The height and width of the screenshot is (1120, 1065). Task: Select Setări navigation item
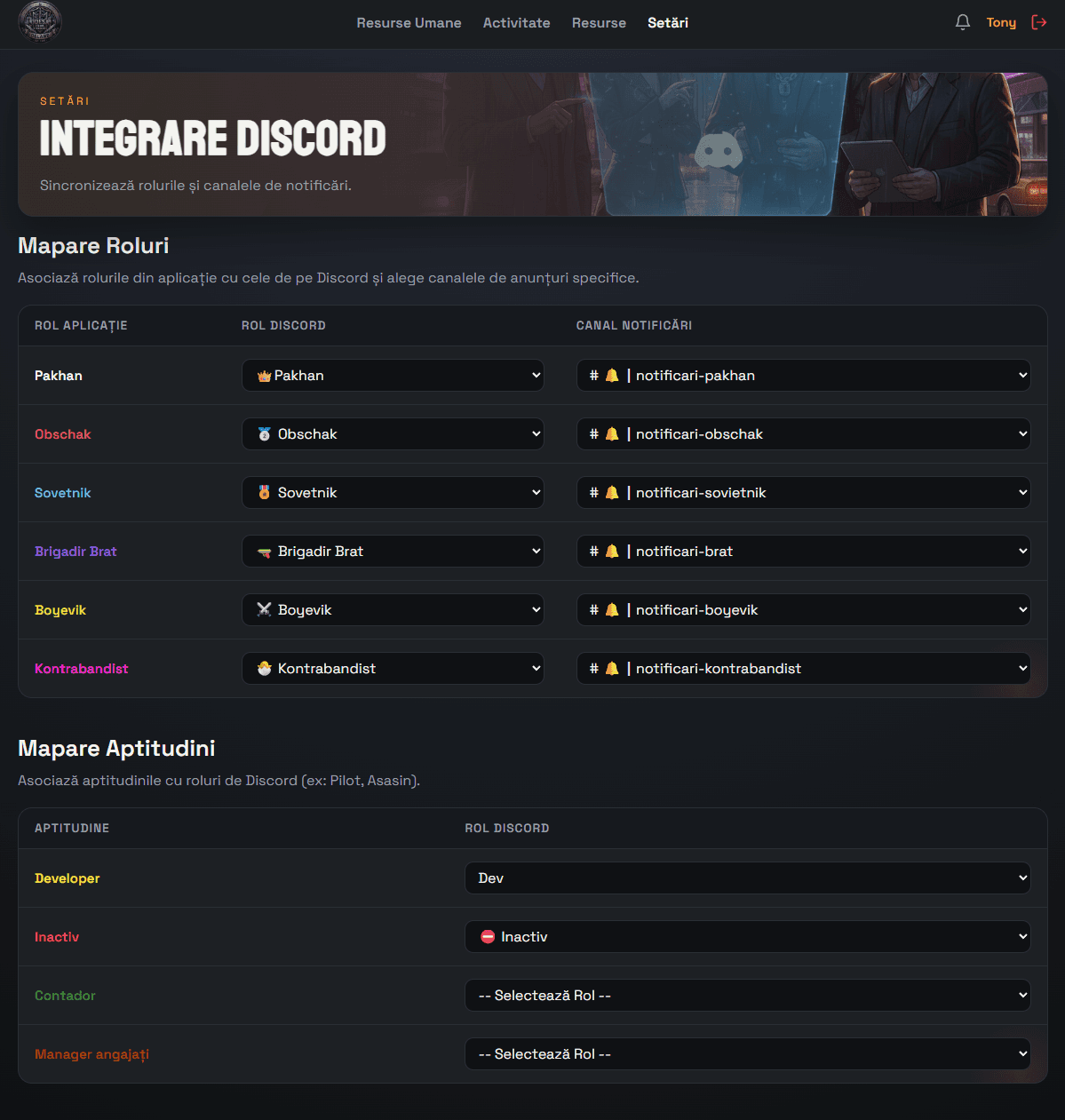pyautogui.click(x=668, y=23)
